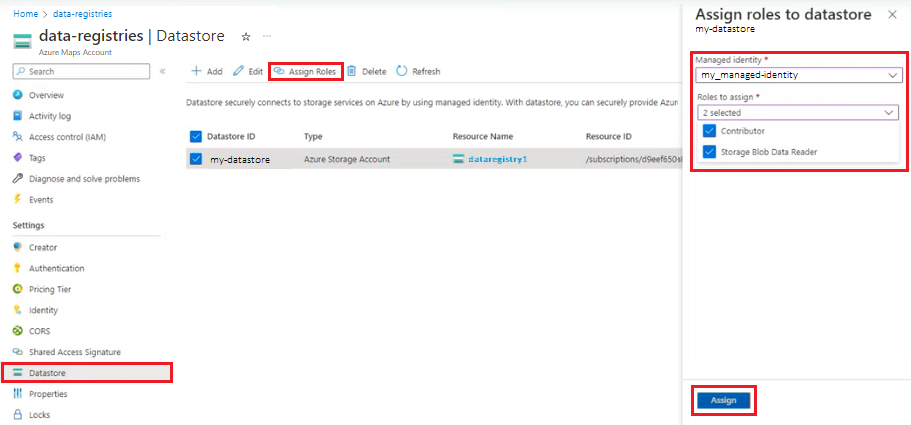Open the dataregistry1 resource link
911x425 pixels.
(497, 159)
